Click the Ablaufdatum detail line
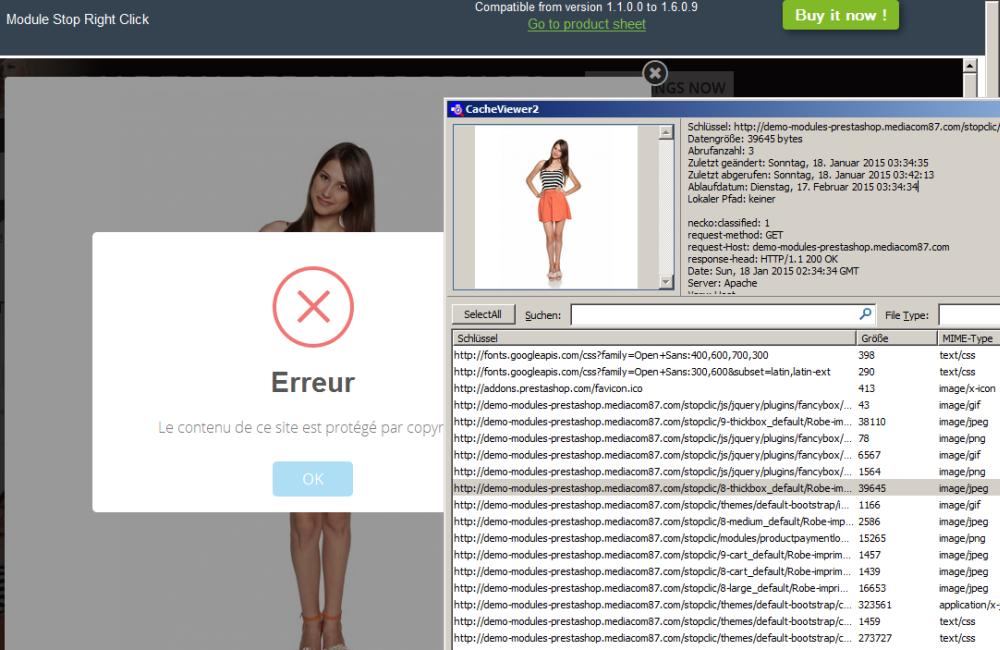The width and height of the screenshot is (1000, 650). 802,187
